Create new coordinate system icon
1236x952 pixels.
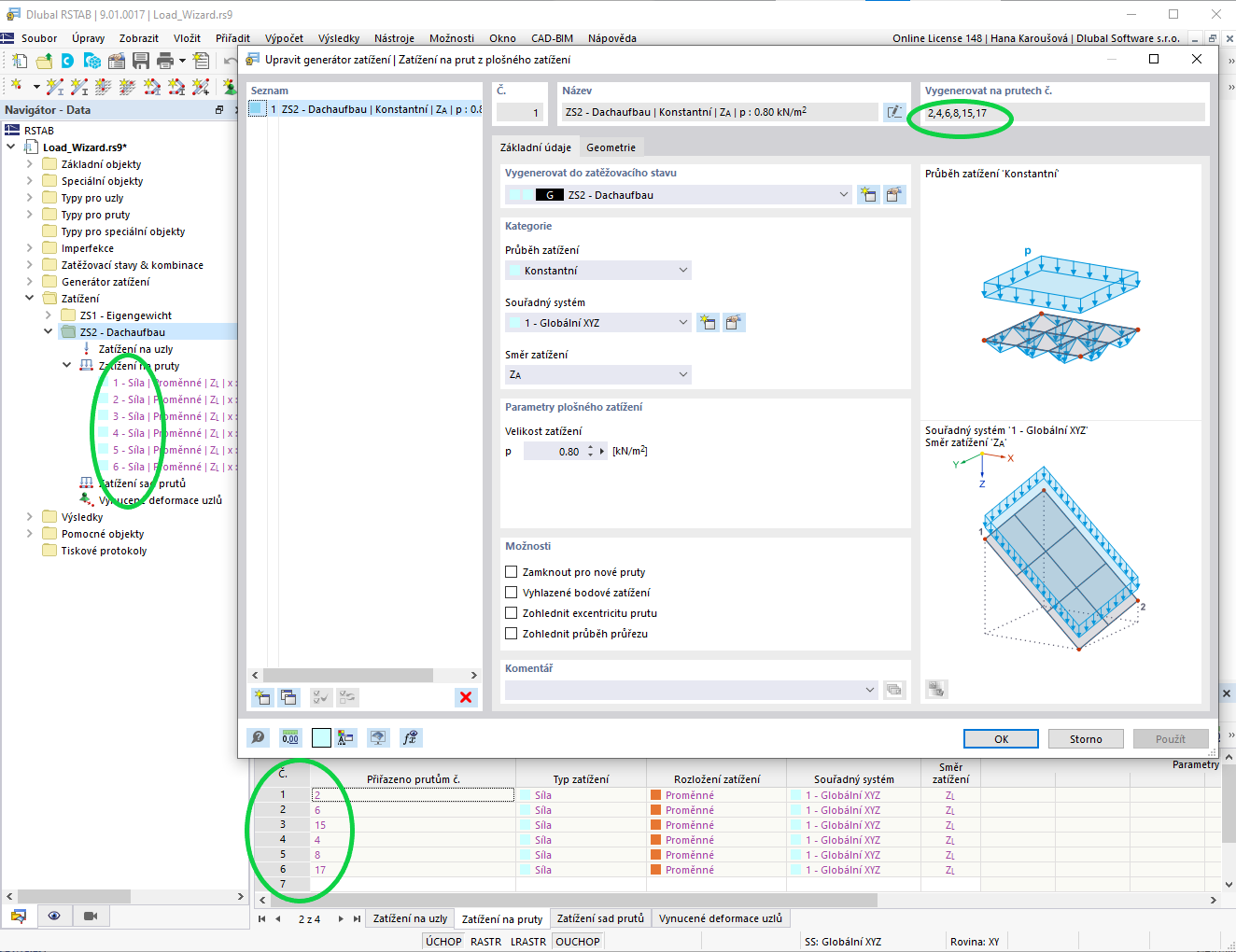tap(709, 323)
